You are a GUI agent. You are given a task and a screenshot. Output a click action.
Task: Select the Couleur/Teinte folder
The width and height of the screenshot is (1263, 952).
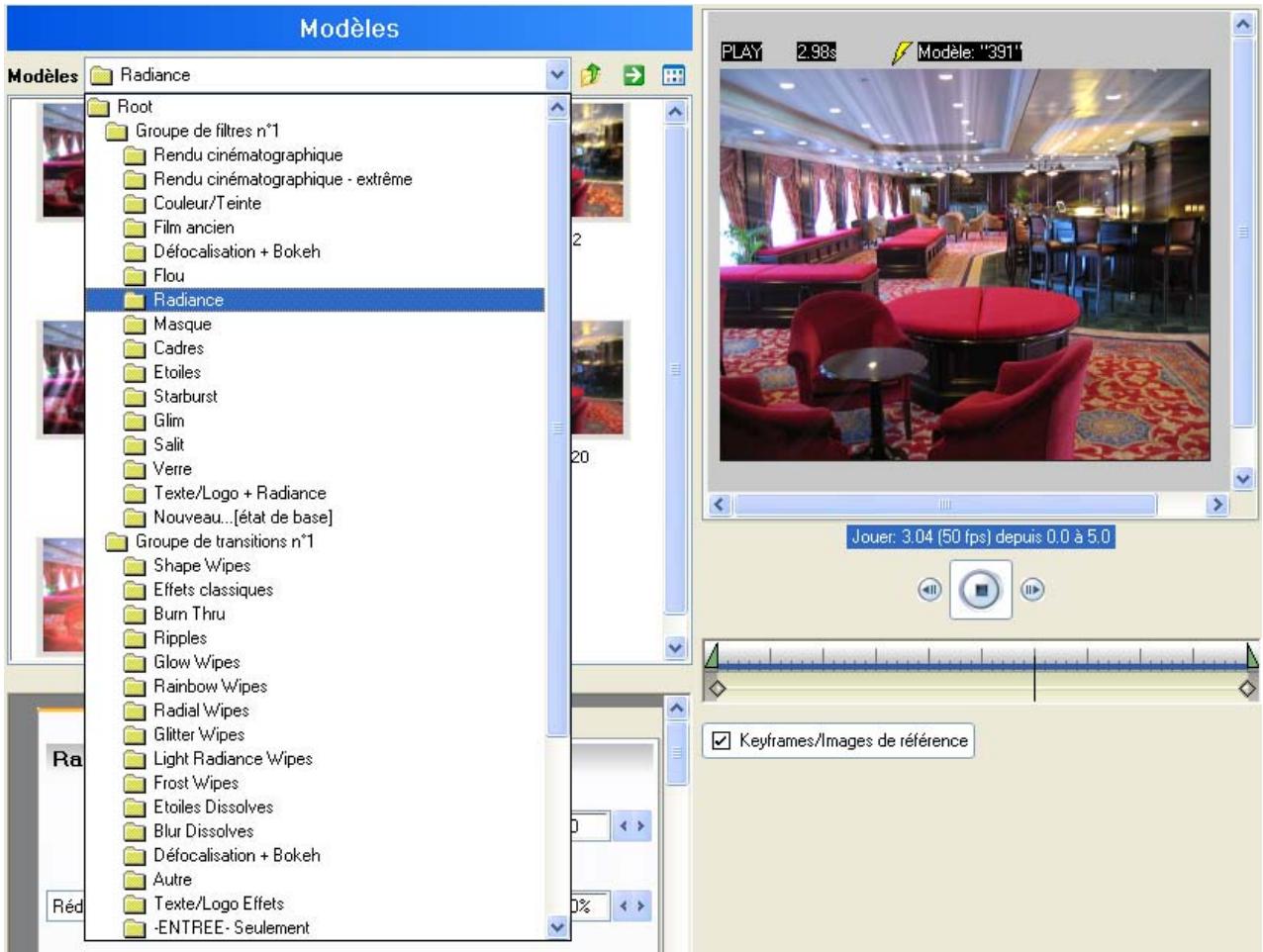(x=193, y=203)
